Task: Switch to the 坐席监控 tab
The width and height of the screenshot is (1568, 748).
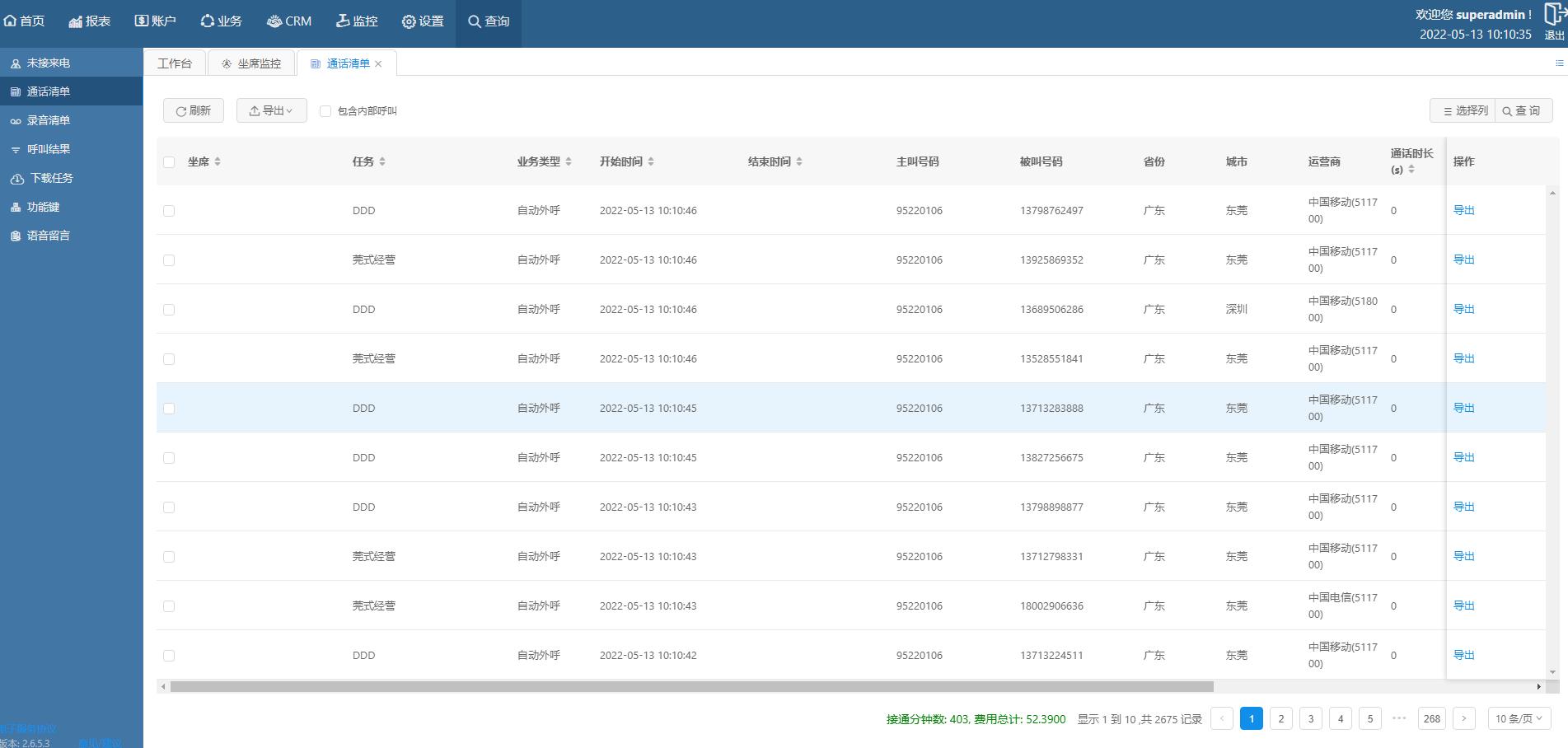Action: pos(251,63)
